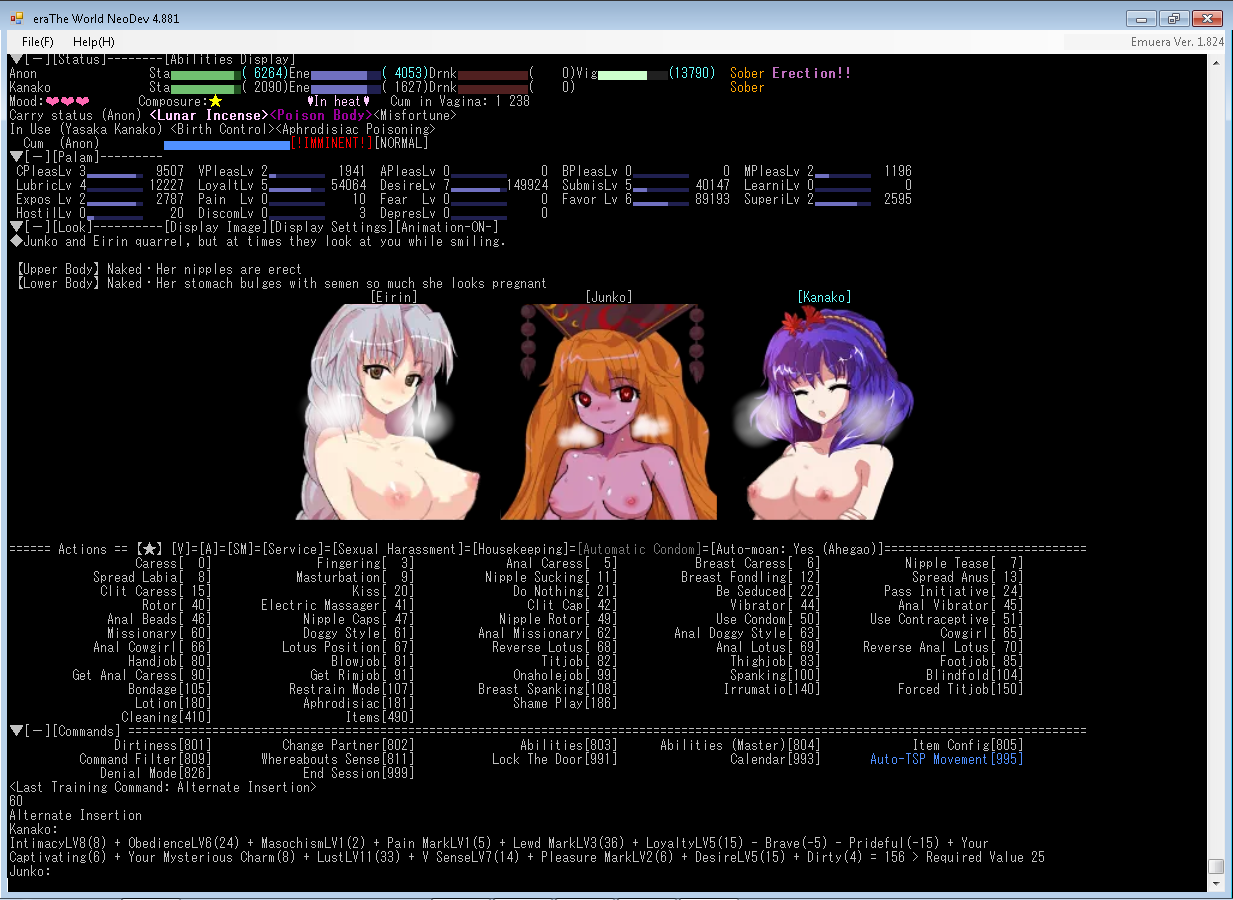Open the File(F) menu
Viewport: 1233px width, 900px height.
[x=38, y=42]
